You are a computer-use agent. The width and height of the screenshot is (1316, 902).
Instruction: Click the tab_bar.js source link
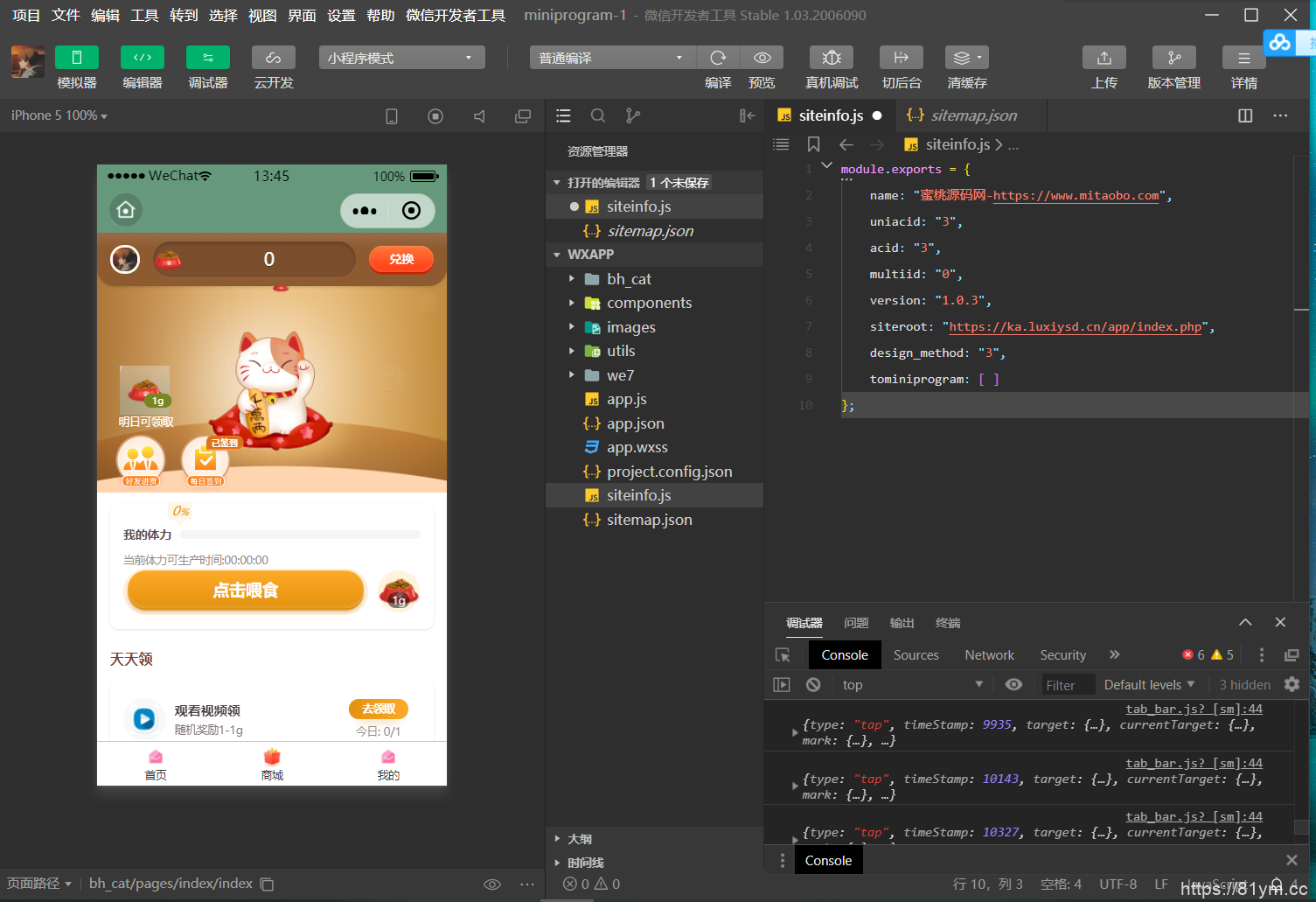click(1194, 709)
